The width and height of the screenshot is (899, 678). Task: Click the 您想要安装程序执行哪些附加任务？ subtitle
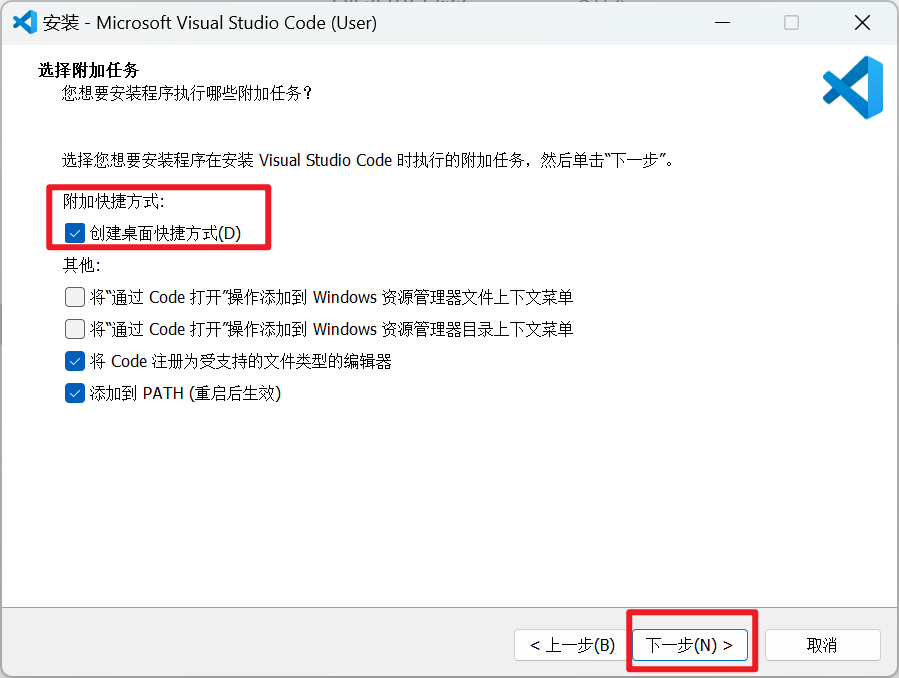point(186,93)
